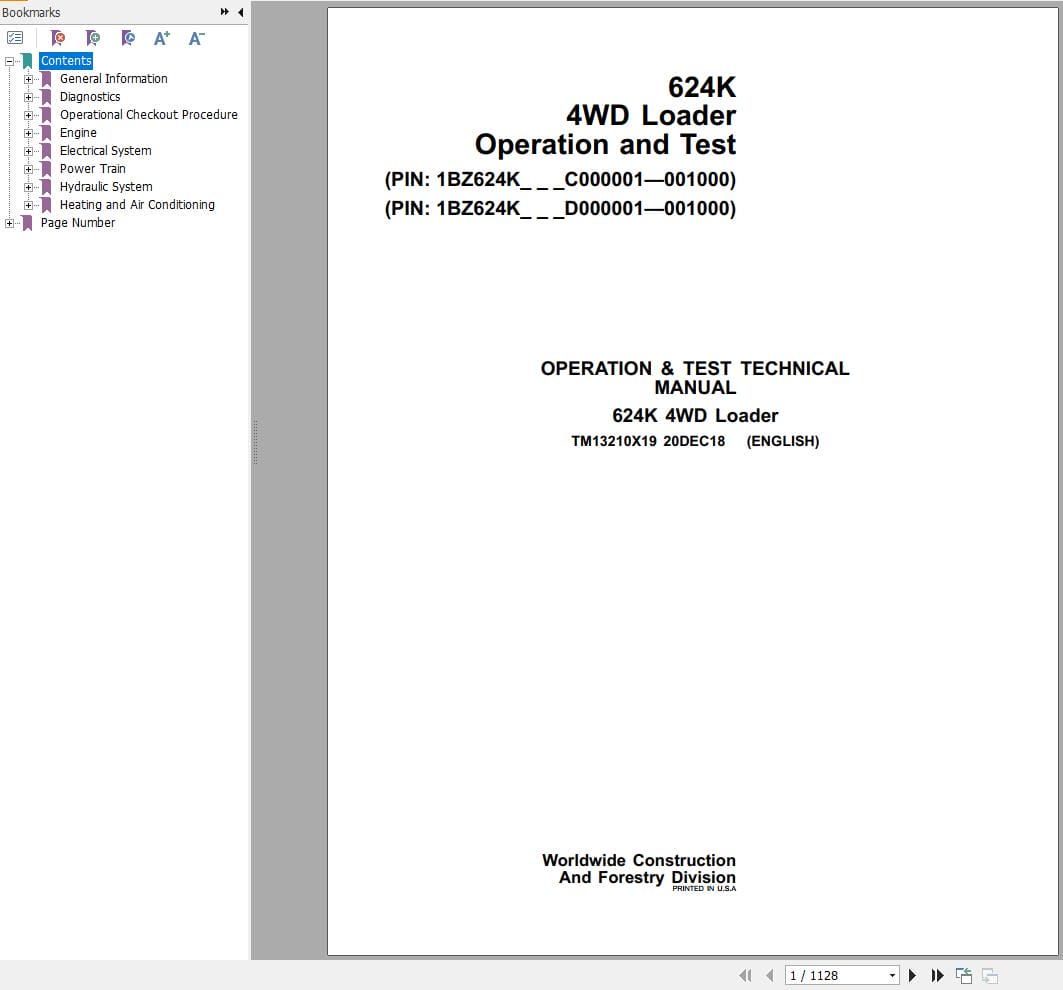Click the find current bookmark icon
1063x990 pixels.
pos(127,38)
